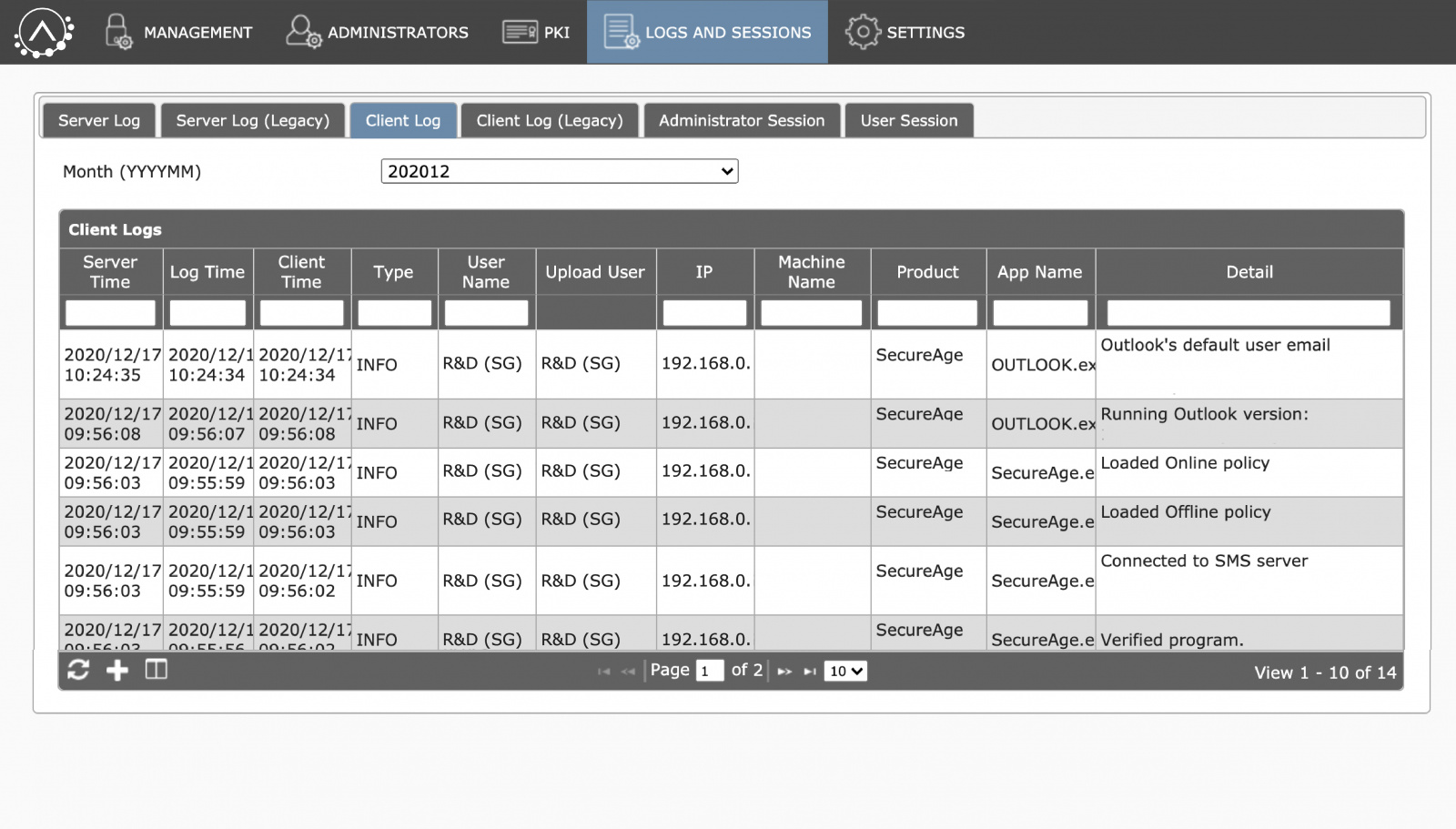Focus the Detail filter field
1456x829 pixels.
pyautogui.click(x=1249, y=312)
